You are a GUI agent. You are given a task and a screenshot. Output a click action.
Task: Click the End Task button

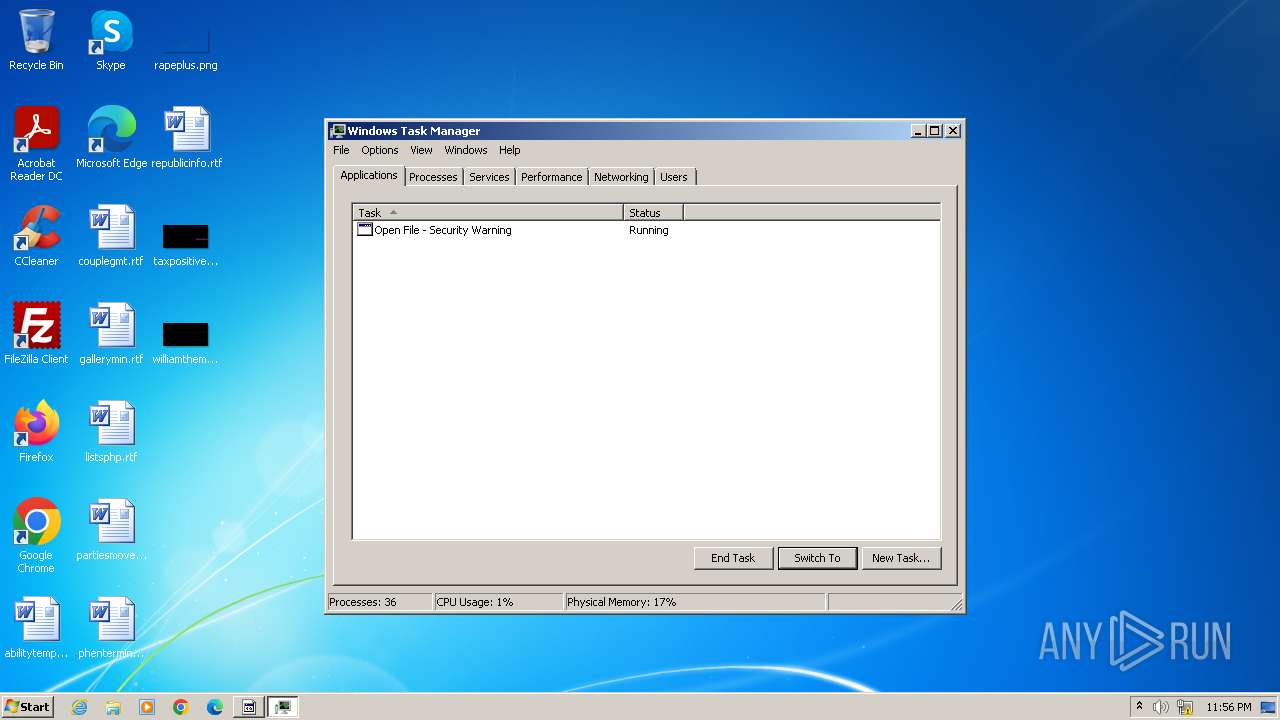[733, 558]
